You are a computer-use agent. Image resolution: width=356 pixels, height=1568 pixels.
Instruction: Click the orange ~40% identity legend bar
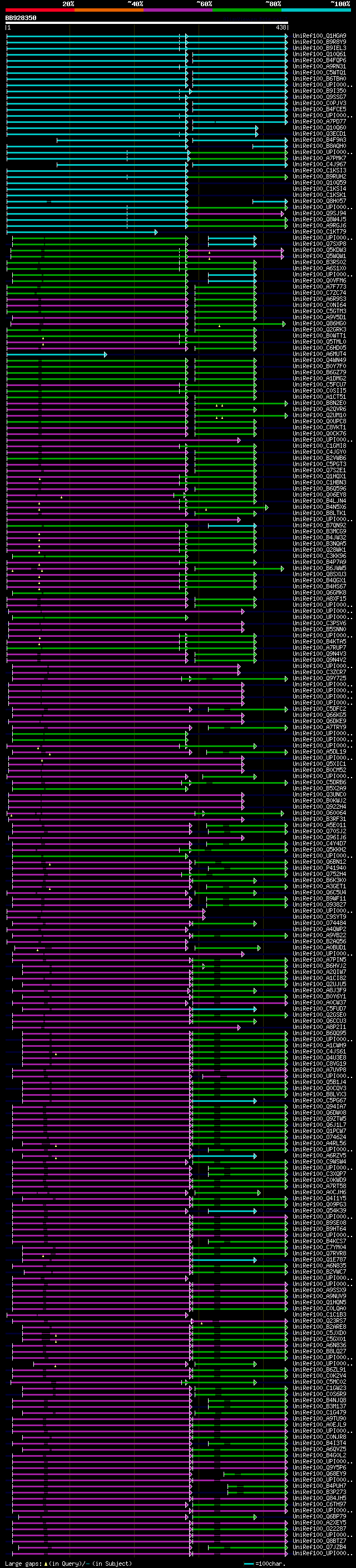[x=109, y=10]
